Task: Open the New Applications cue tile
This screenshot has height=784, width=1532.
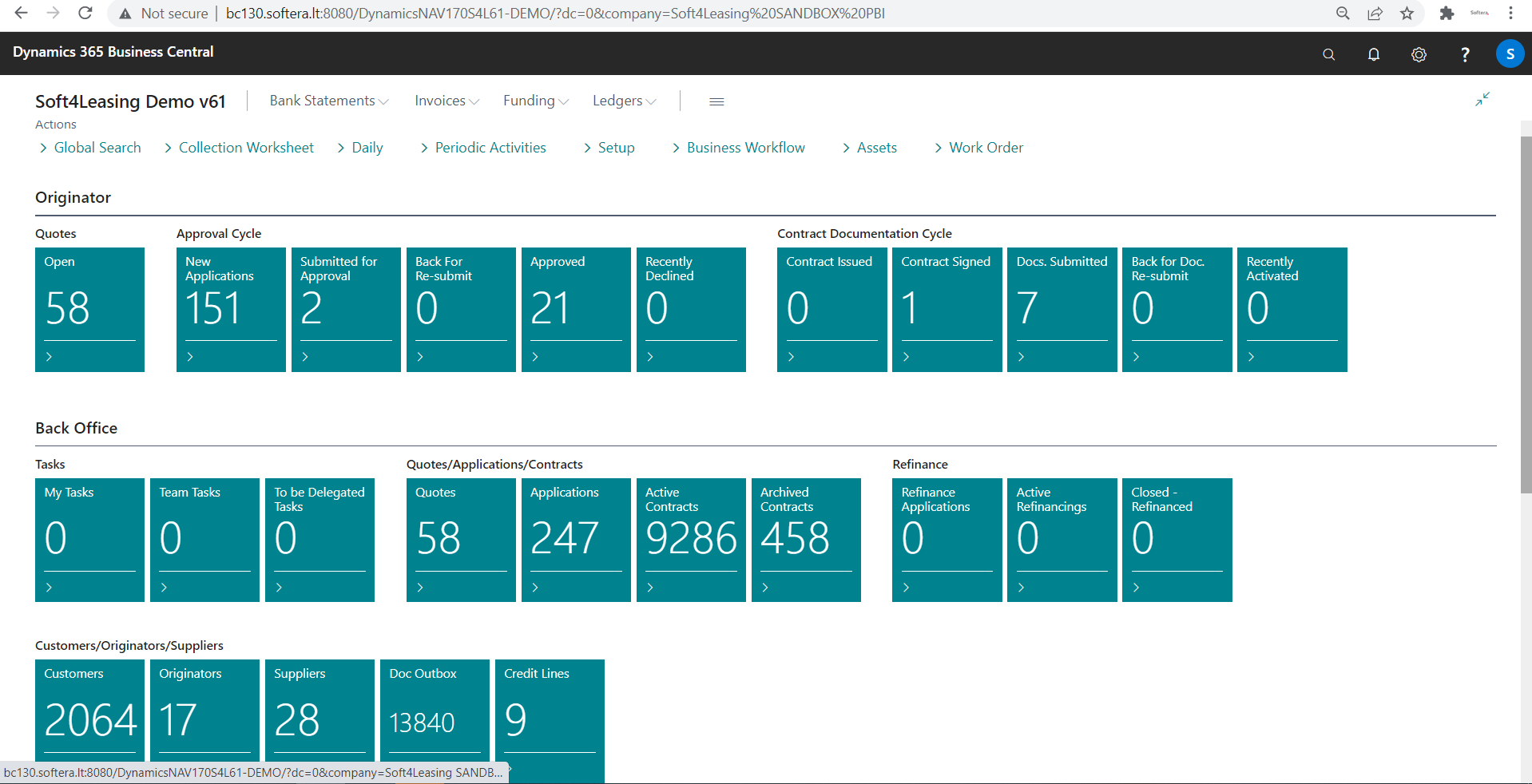Action: pos(231,310)
